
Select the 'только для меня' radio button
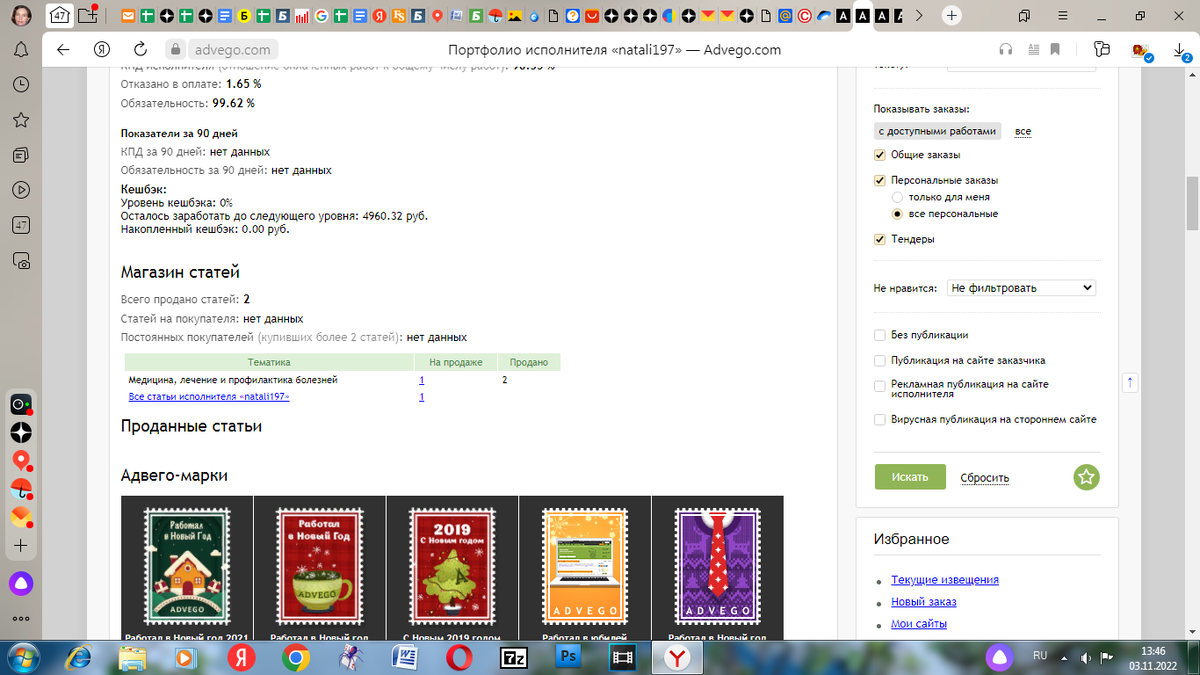(898, 197)
